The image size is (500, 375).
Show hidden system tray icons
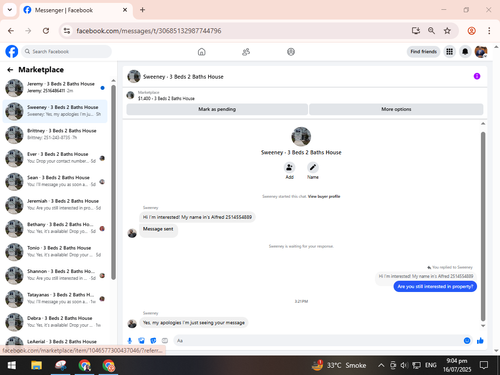(x=381, y=365)
